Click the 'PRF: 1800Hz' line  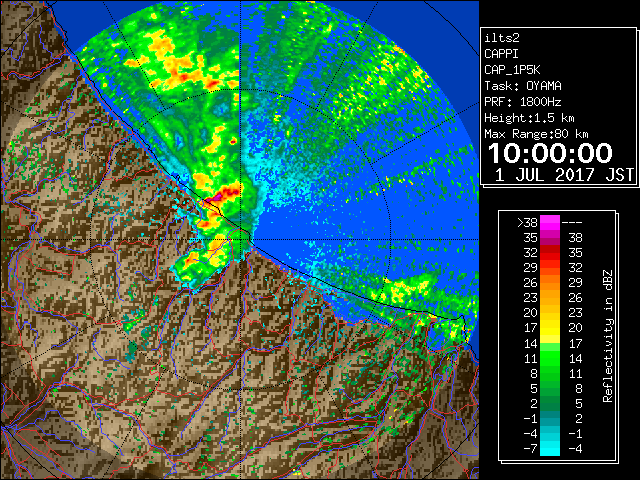click(522, 102)
